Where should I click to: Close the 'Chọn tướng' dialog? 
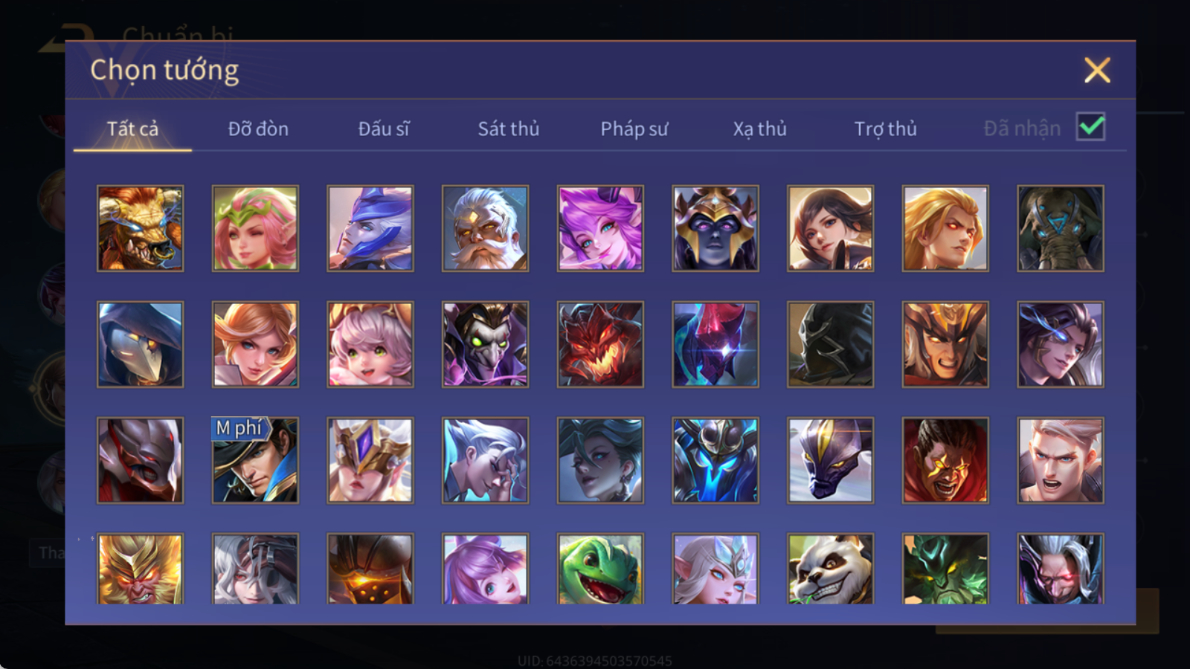click(1097, 71)
